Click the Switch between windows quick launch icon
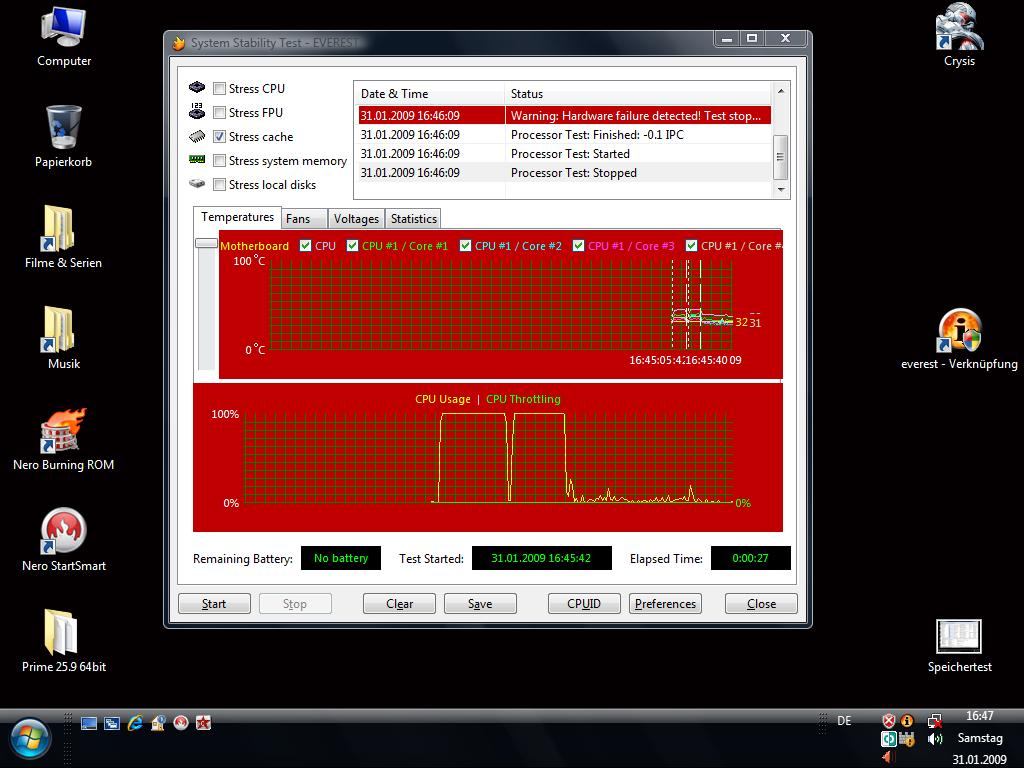The width and height of the screenshot is (1024, 768). coord(112,723)
